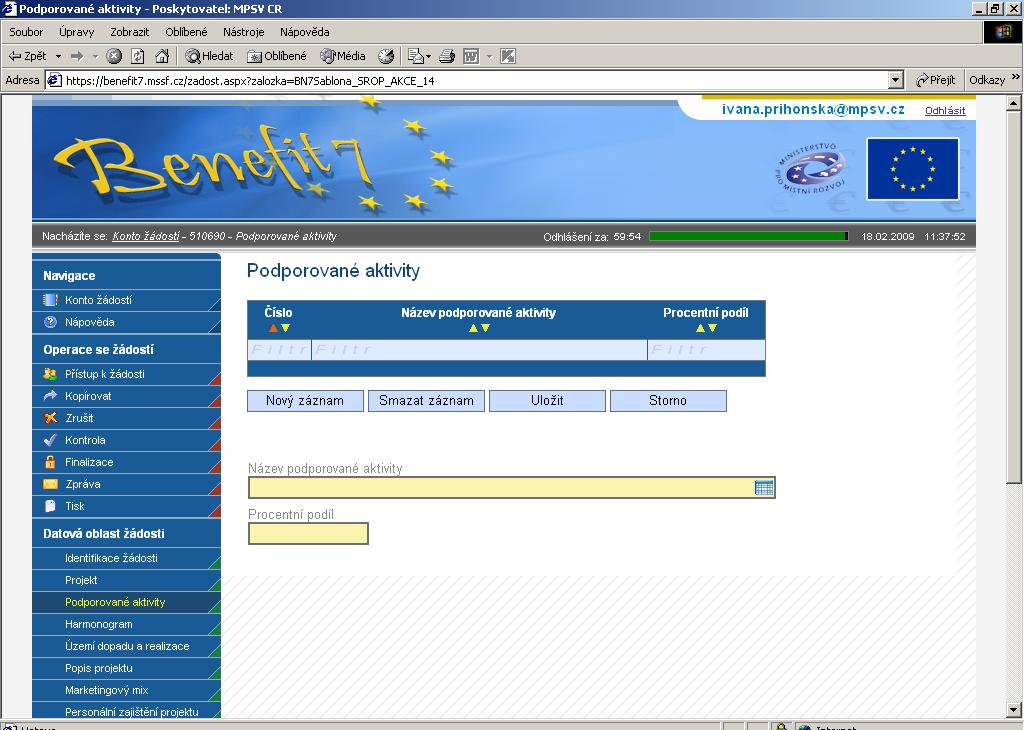The height and width of the screenshot is (730, 1024).
Task: Click the Přístup k žádosti sidebar item
Action: point(126,374)
